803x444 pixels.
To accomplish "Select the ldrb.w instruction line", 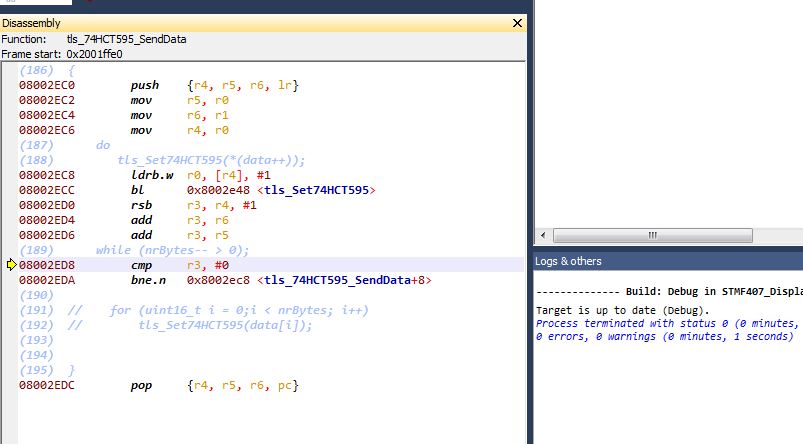I will click(x=145, y=175).
